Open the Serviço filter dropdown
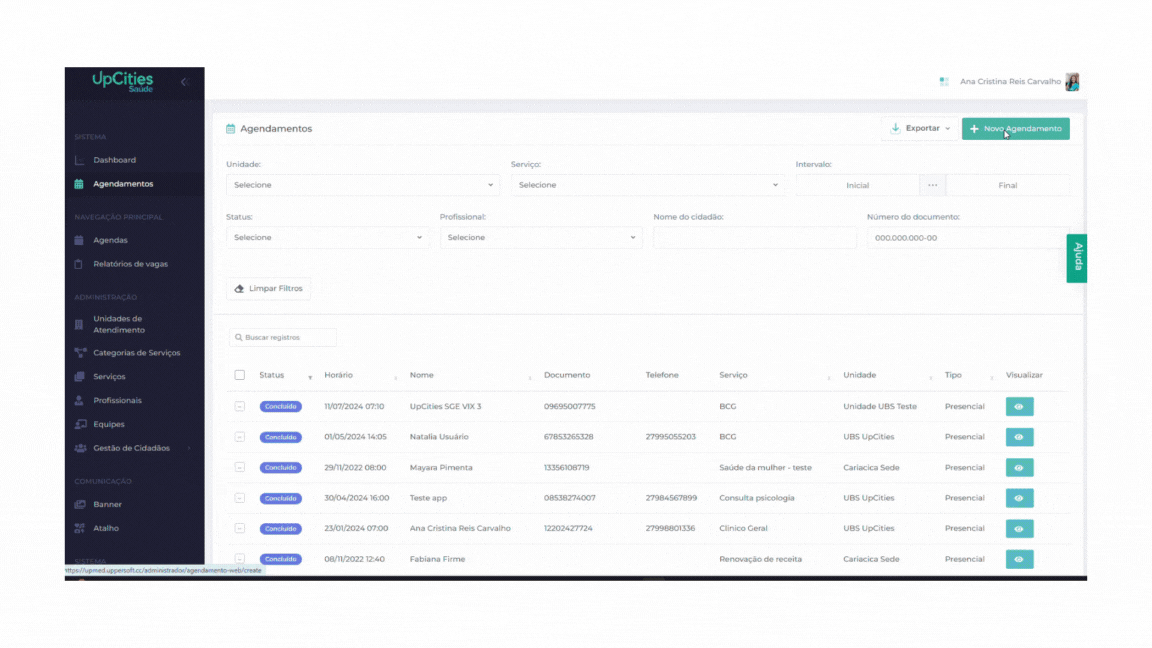Screen dimensions: 1152x648 (x=647, y=185)
